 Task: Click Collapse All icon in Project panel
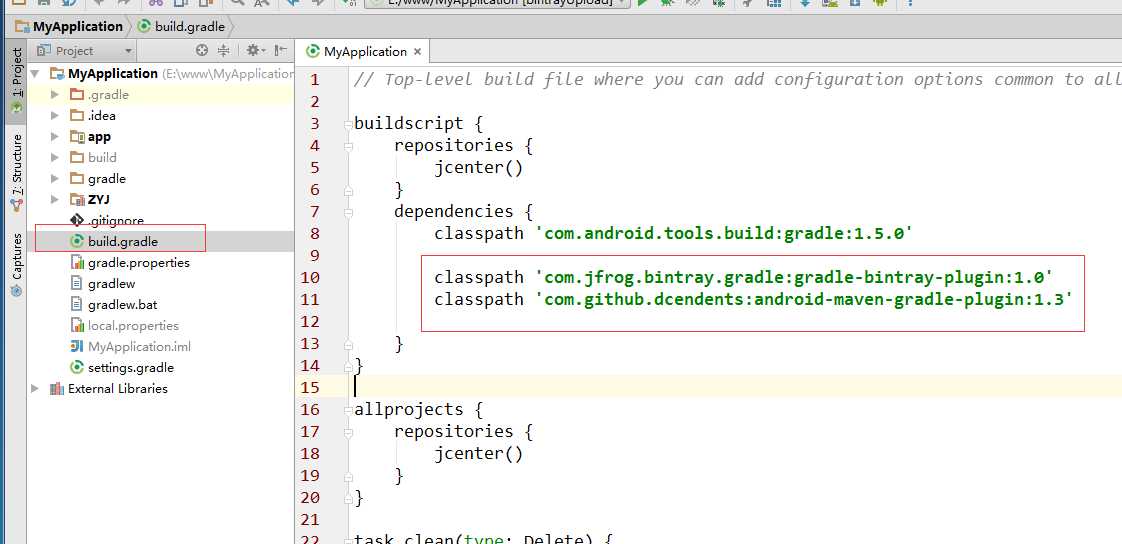coord(223,50)
